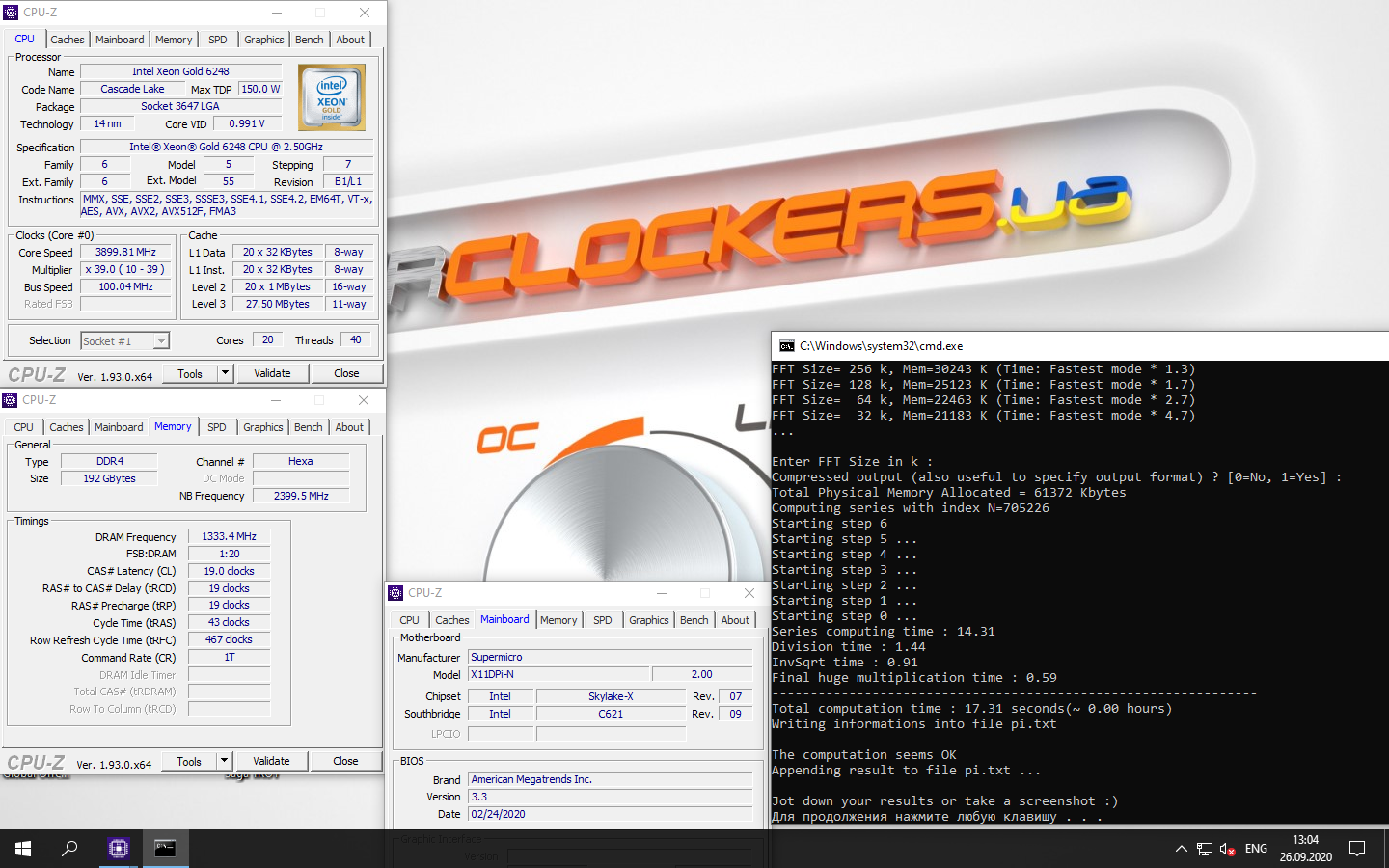Select Graphics tab in Mainboard window

click(x=649, y=620)
